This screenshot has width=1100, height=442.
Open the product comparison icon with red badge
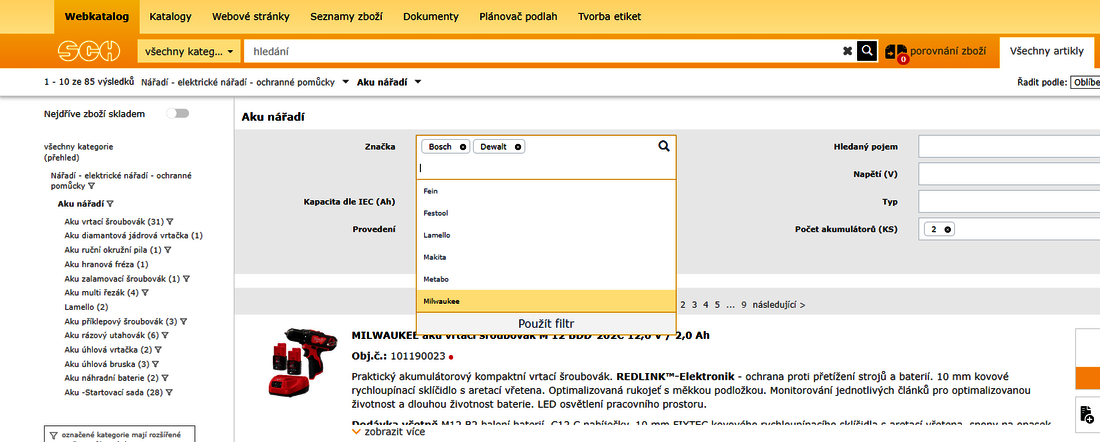click(x=896, y=53)
